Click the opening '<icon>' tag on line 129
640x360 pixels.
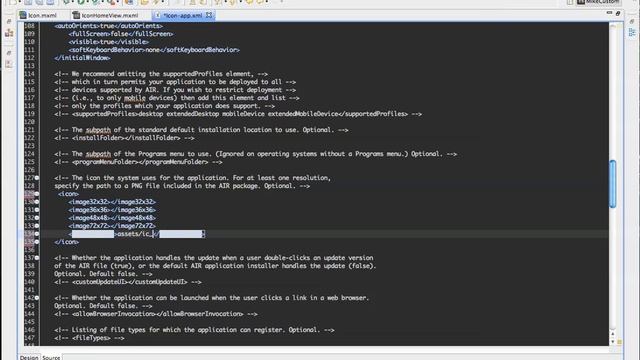[68, 194]
